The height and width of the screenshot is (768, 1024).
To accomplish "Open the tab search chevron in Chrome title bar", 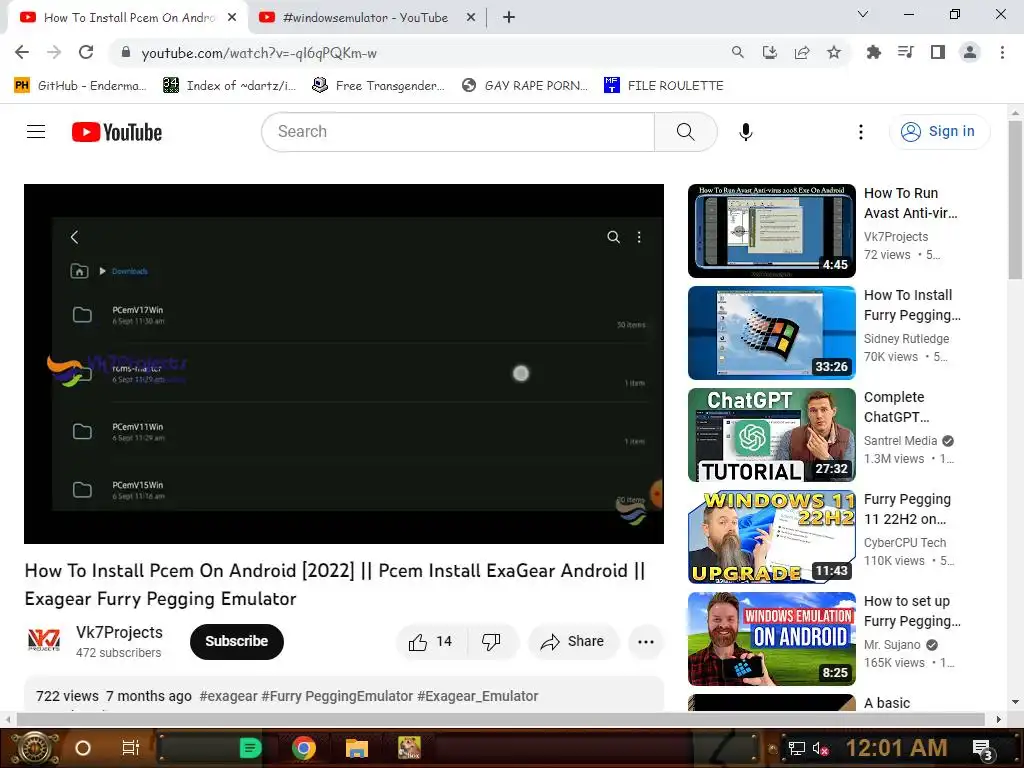I will (863, 14).
